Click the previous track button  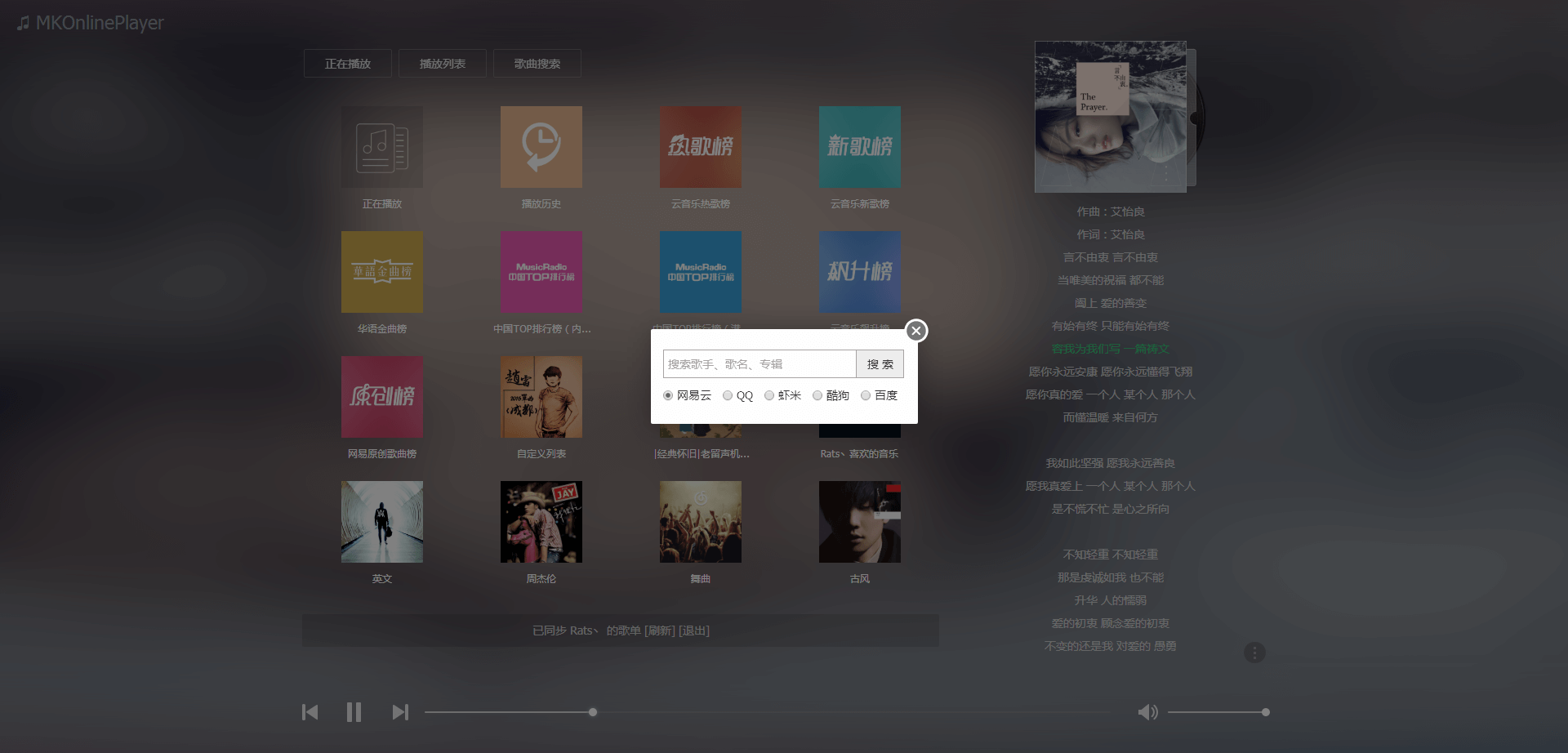coord(310,712)
